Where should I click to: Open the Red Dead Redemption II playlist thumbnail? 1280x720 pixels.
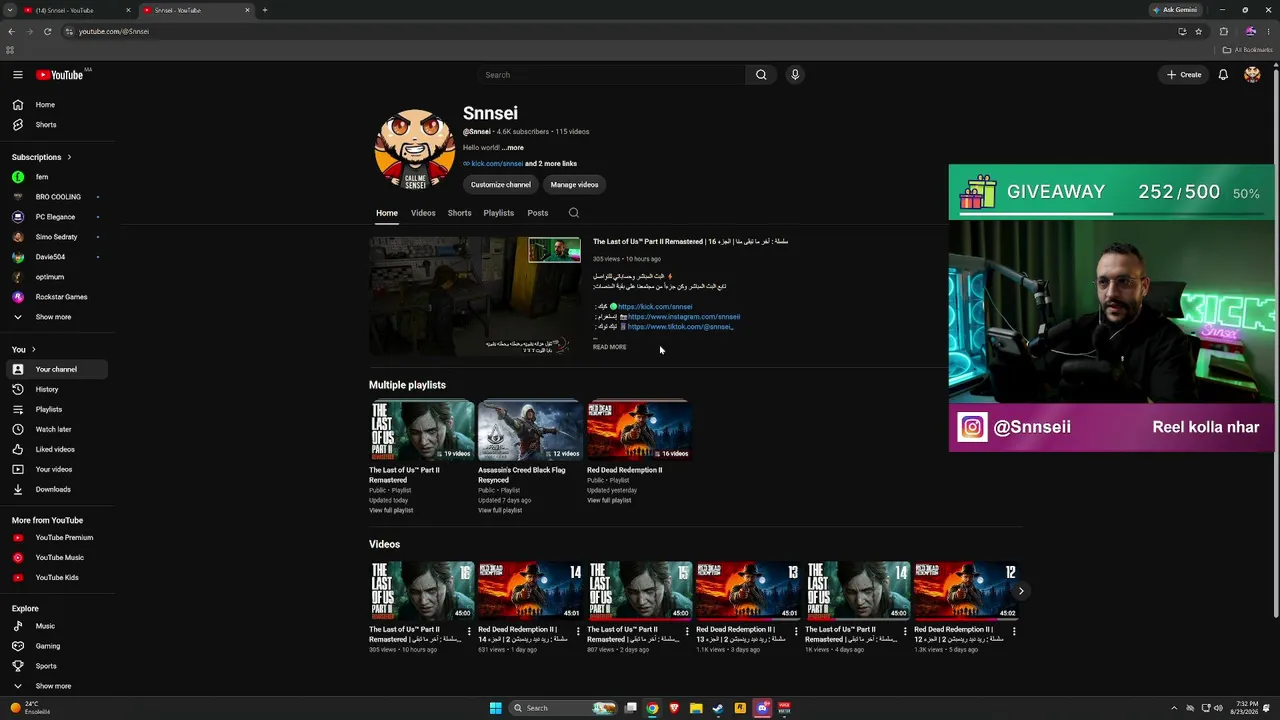pyautogui.click(x=638, y=430)
